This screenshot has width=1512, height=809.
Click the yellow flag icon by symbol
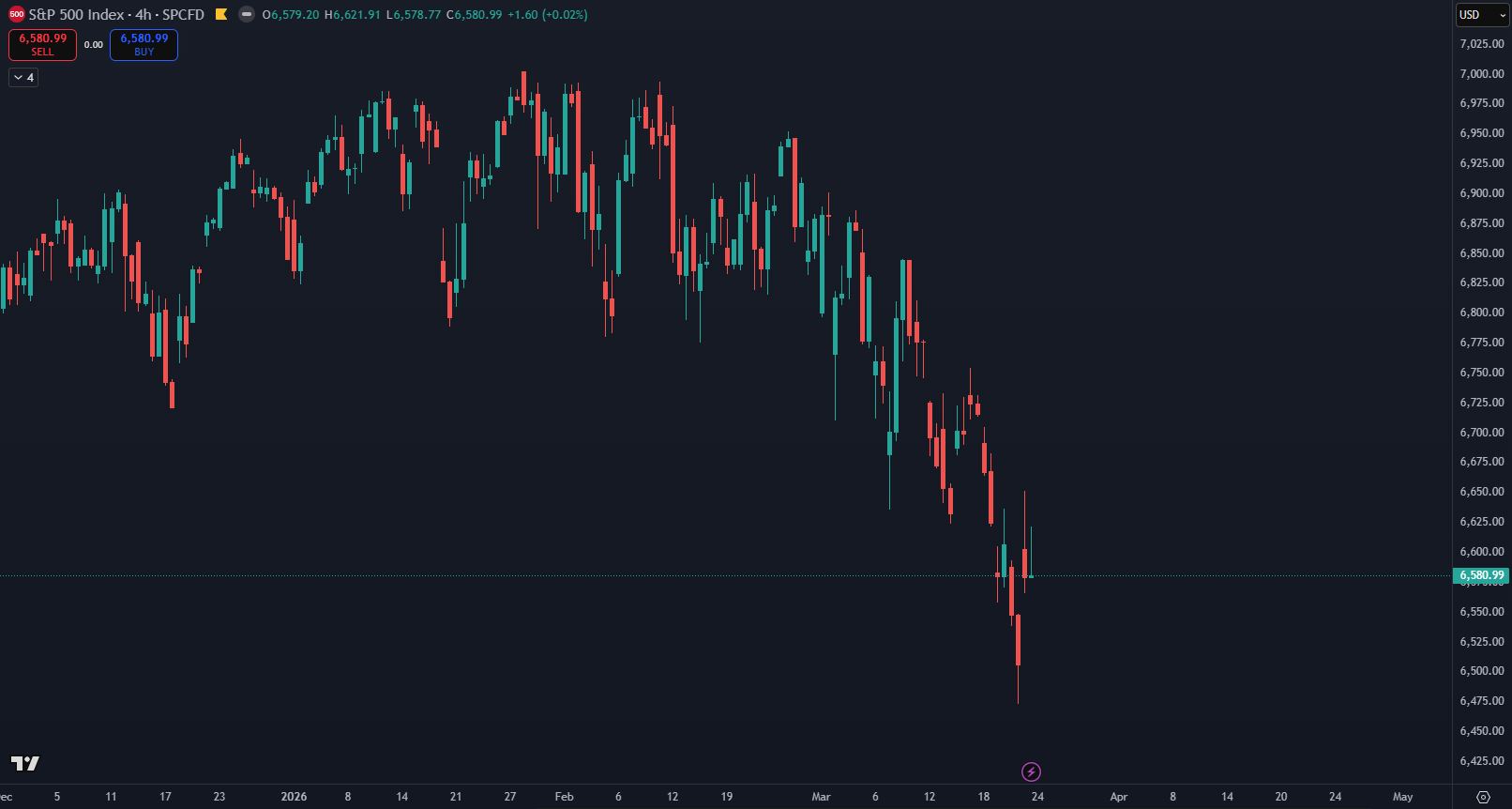[221, 15]
